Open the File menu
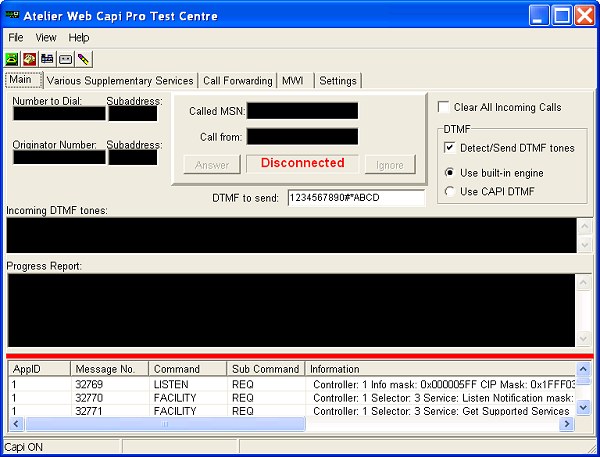 [x=16, y=38]
